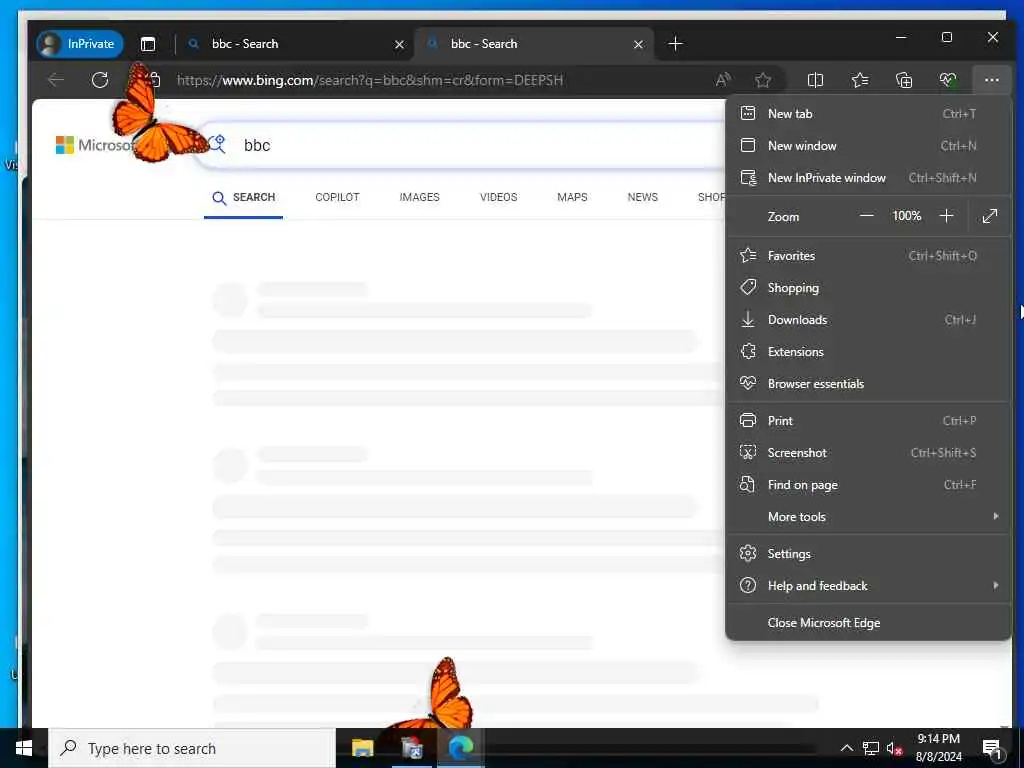This screenshot has height=768, width=1024.
Task: Switch to the NEWS tab
Action: point(643,197)
